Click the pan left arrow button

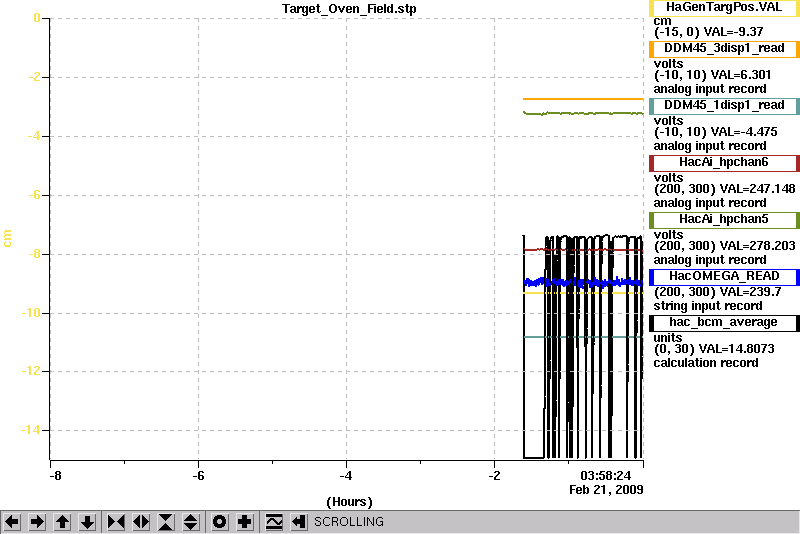click(x=12, y=522)
